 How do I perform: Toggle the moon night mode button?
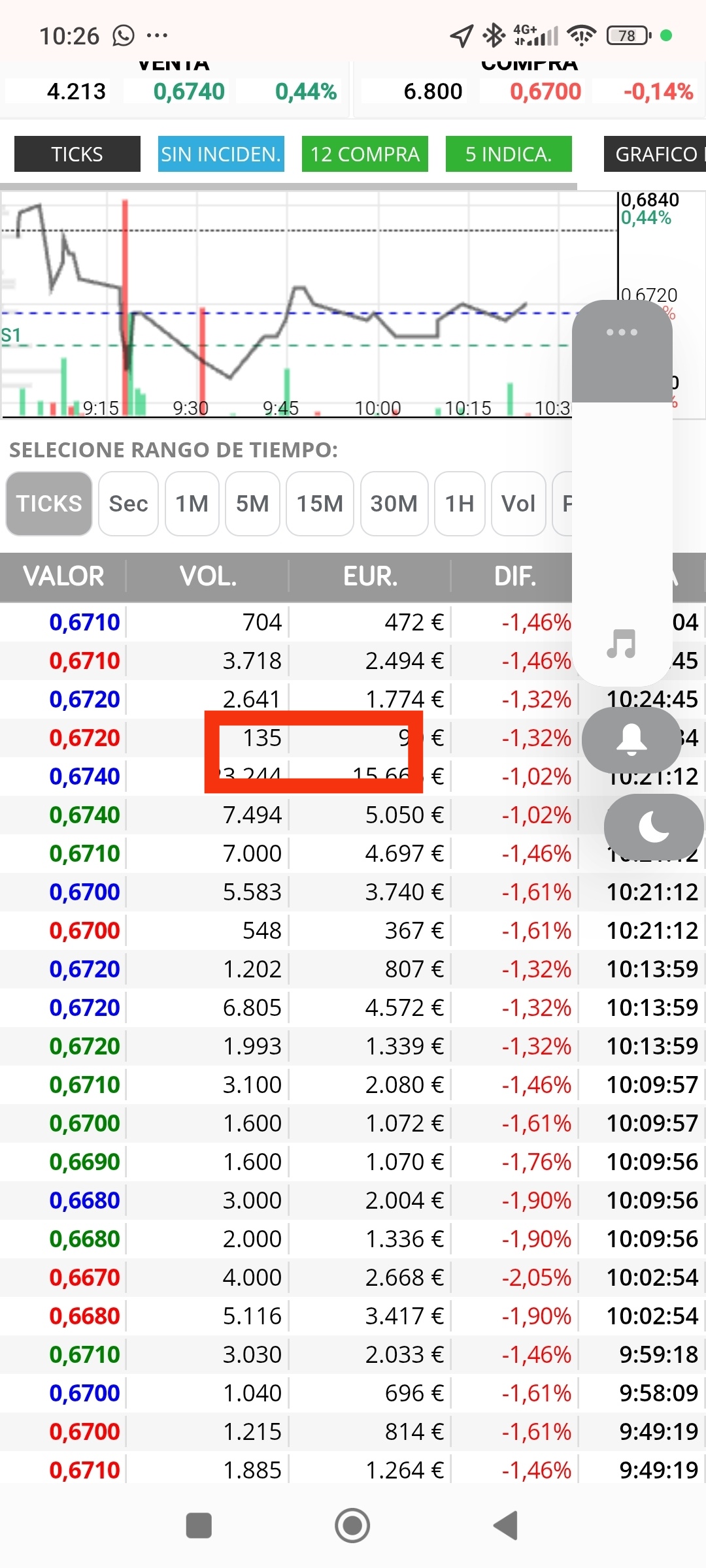[654, 827]
